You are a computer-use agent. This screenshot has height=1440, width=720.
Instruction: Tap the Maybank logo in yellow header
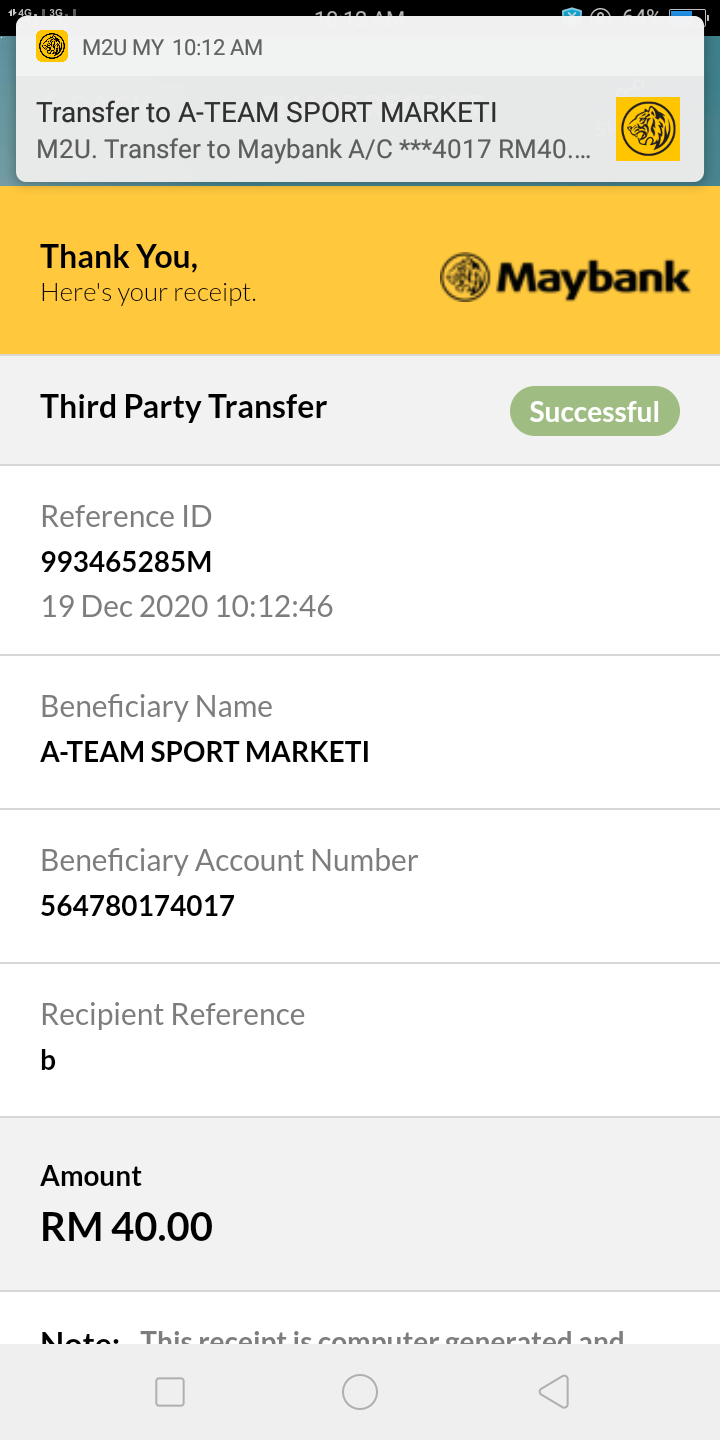point(565,277)
